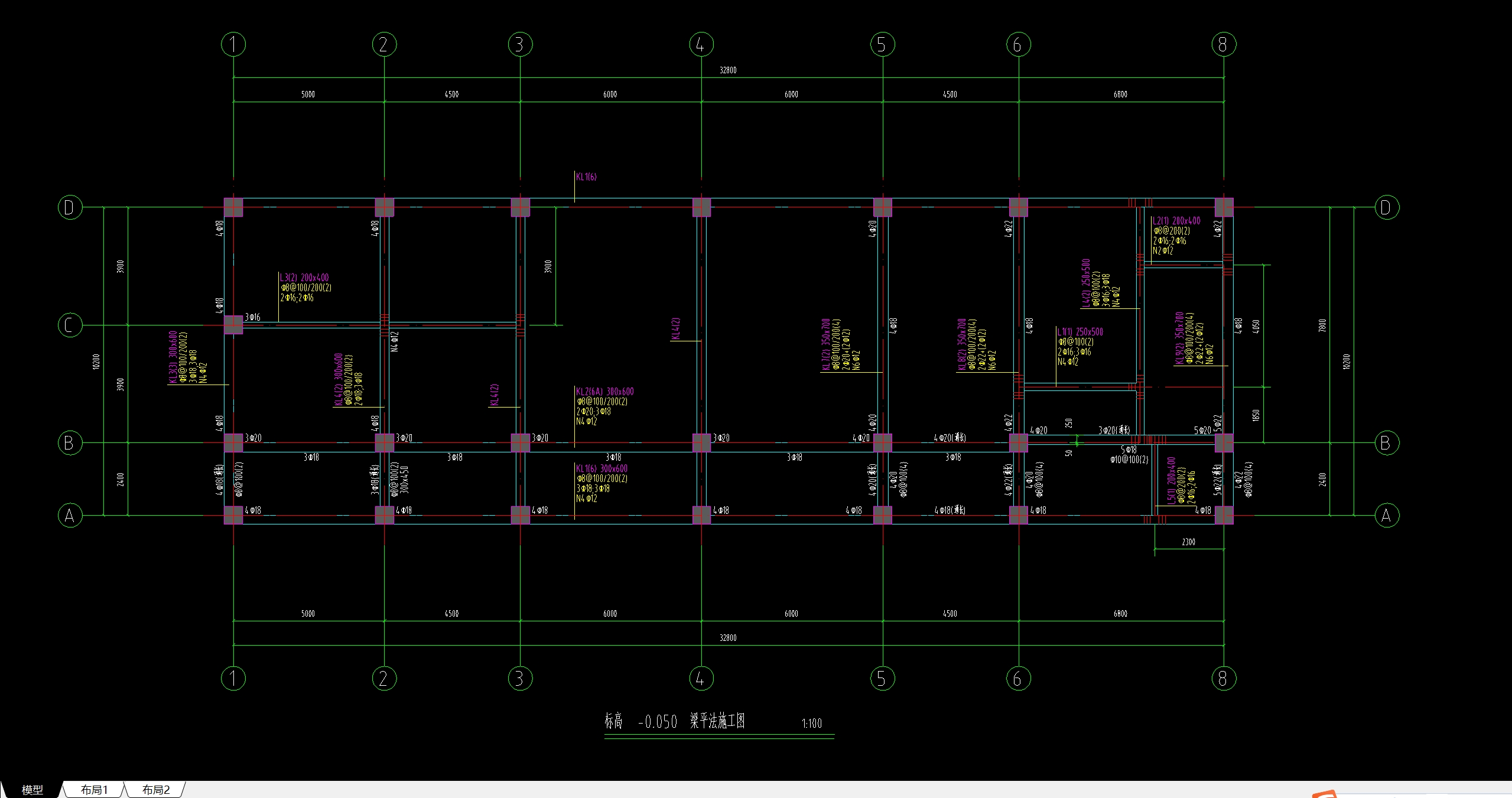The image size is (1512, 798).
Task: Select the L4(2) 250x500 beam label
Action: pyautogui.click(x=1085, y=283)
